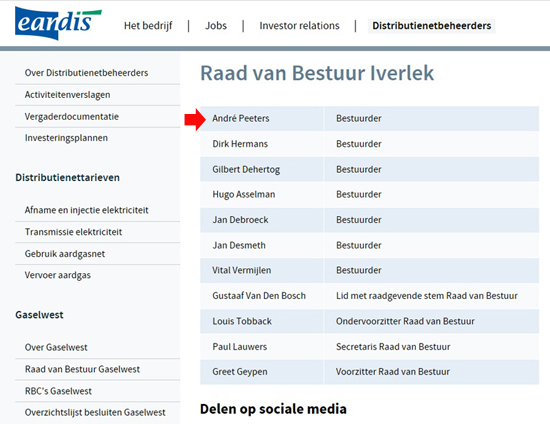The width and height of the screenshot is (550, 424).
Task: Select Louis Tobback in the table
Action: (x=242, y=321)
